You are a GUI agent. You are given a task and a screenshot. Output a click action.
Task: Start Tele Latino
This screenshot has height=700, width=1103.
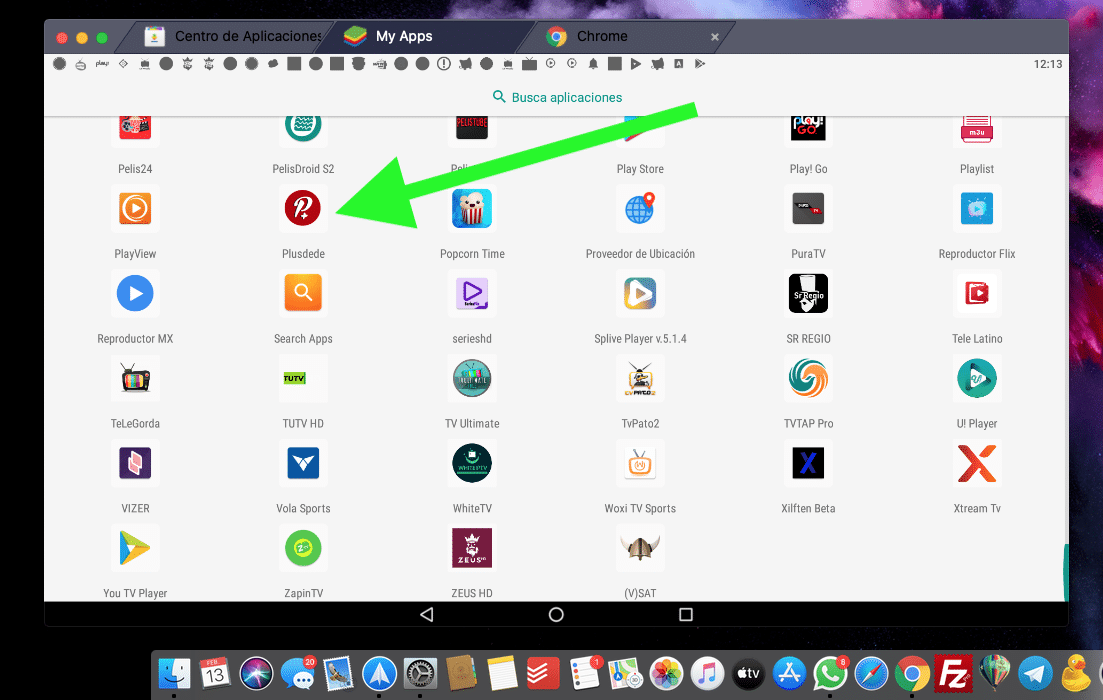click(976, 294)
